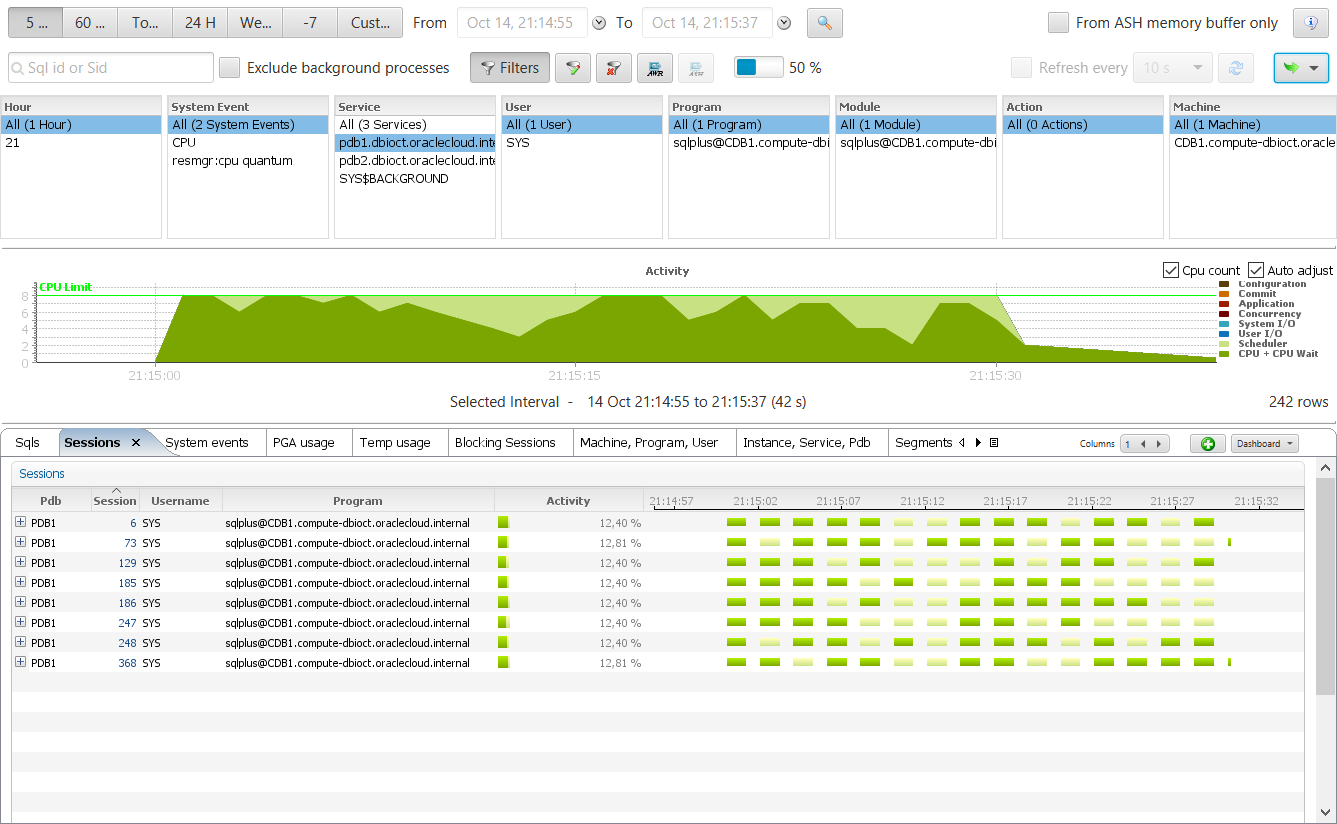Open the Dashboard dropdown

1265,443
